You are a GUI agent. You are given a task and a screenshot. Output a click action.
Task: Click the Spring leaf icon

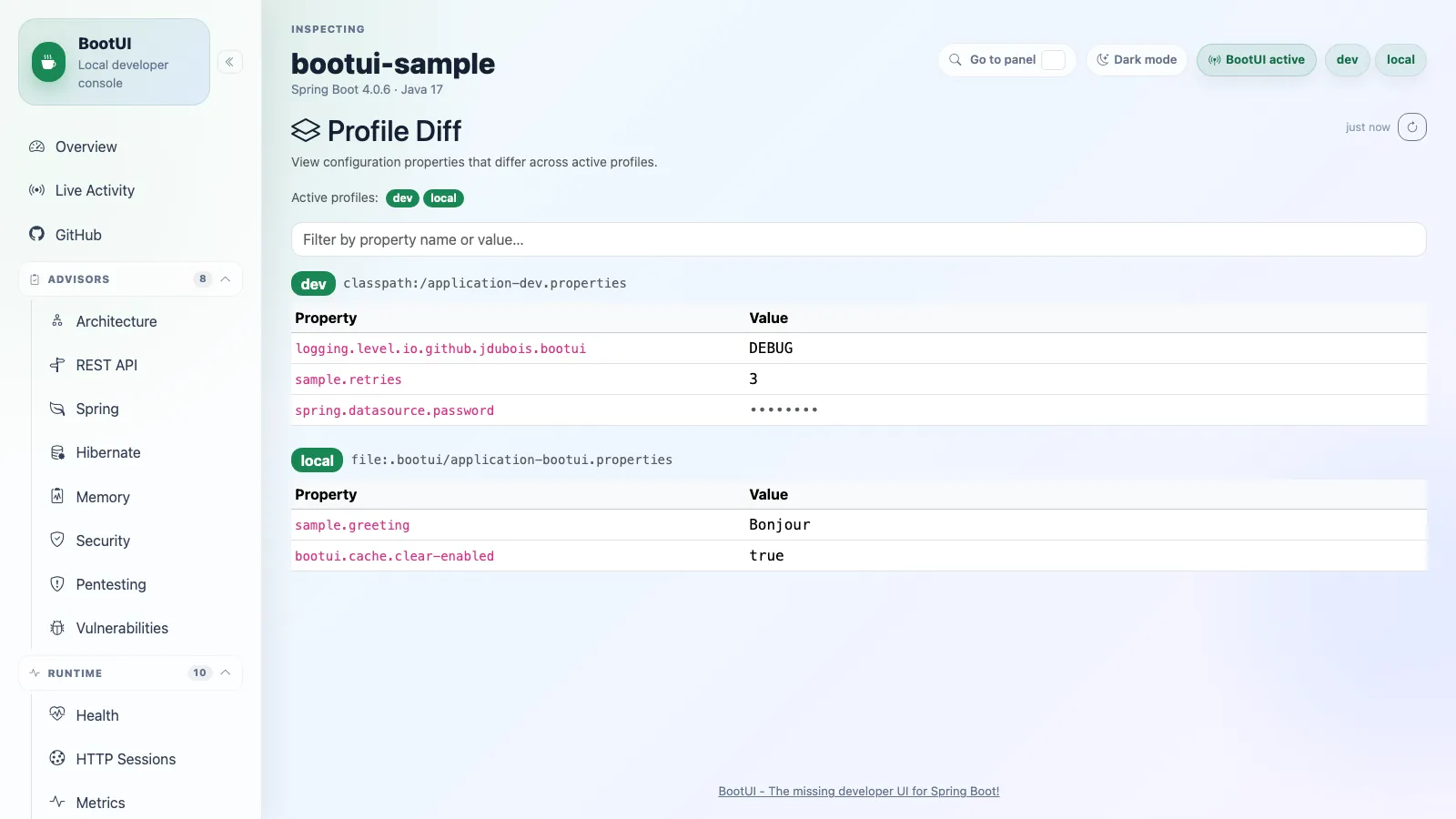click(x=57, y=409)
